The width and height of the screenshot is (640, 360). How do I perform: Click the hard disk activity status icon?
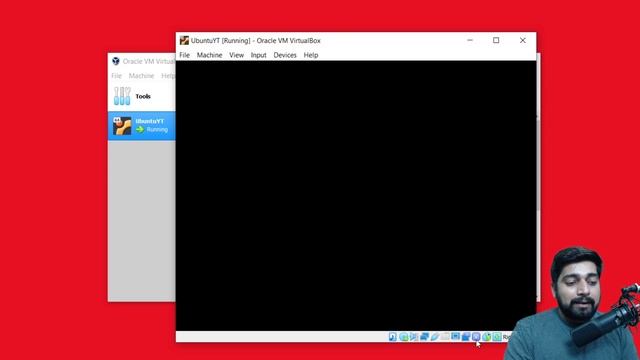393,337
